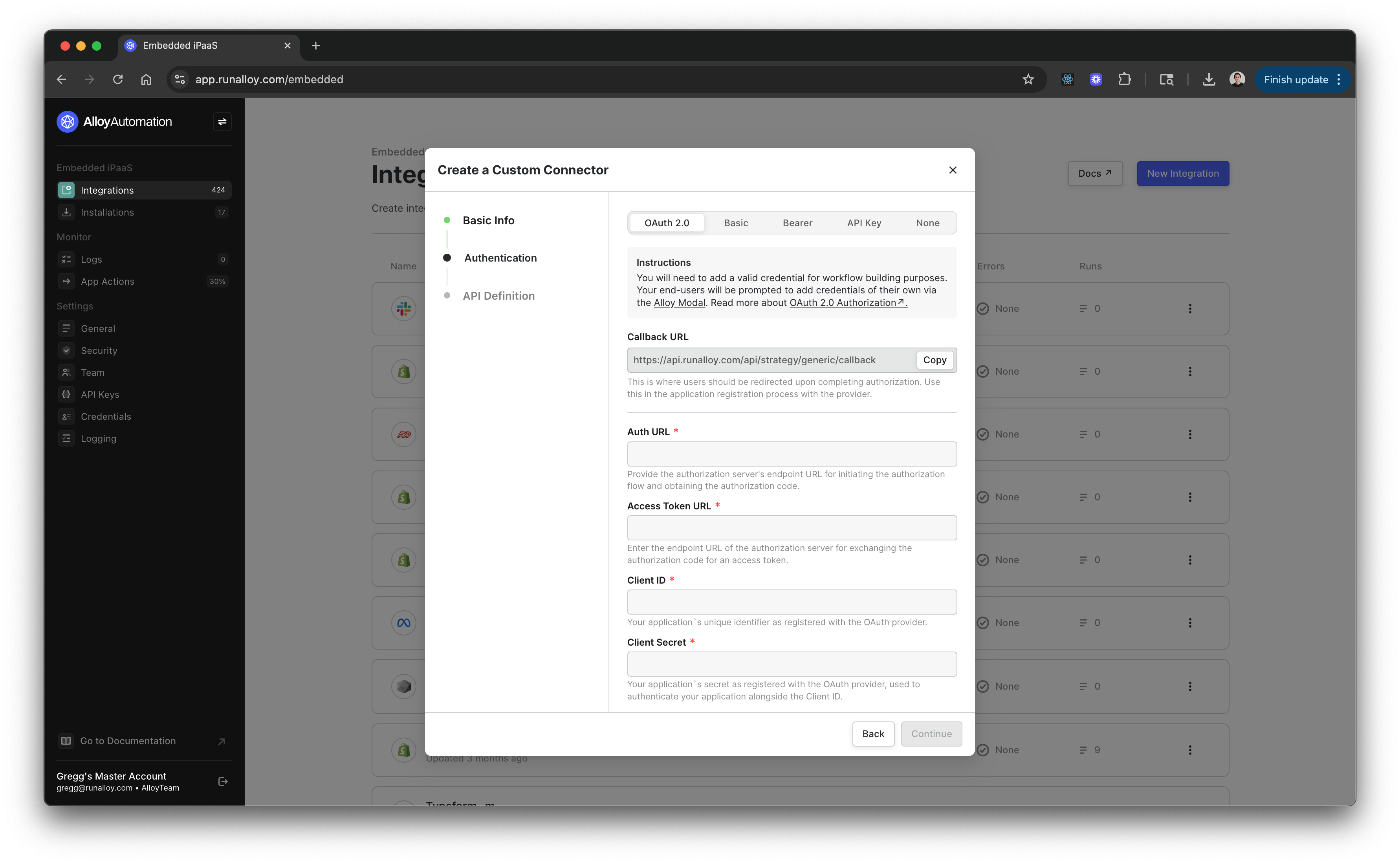Open the Credentials settings page
Screen dimensions: 1400x864
click(x=106, y=417)
